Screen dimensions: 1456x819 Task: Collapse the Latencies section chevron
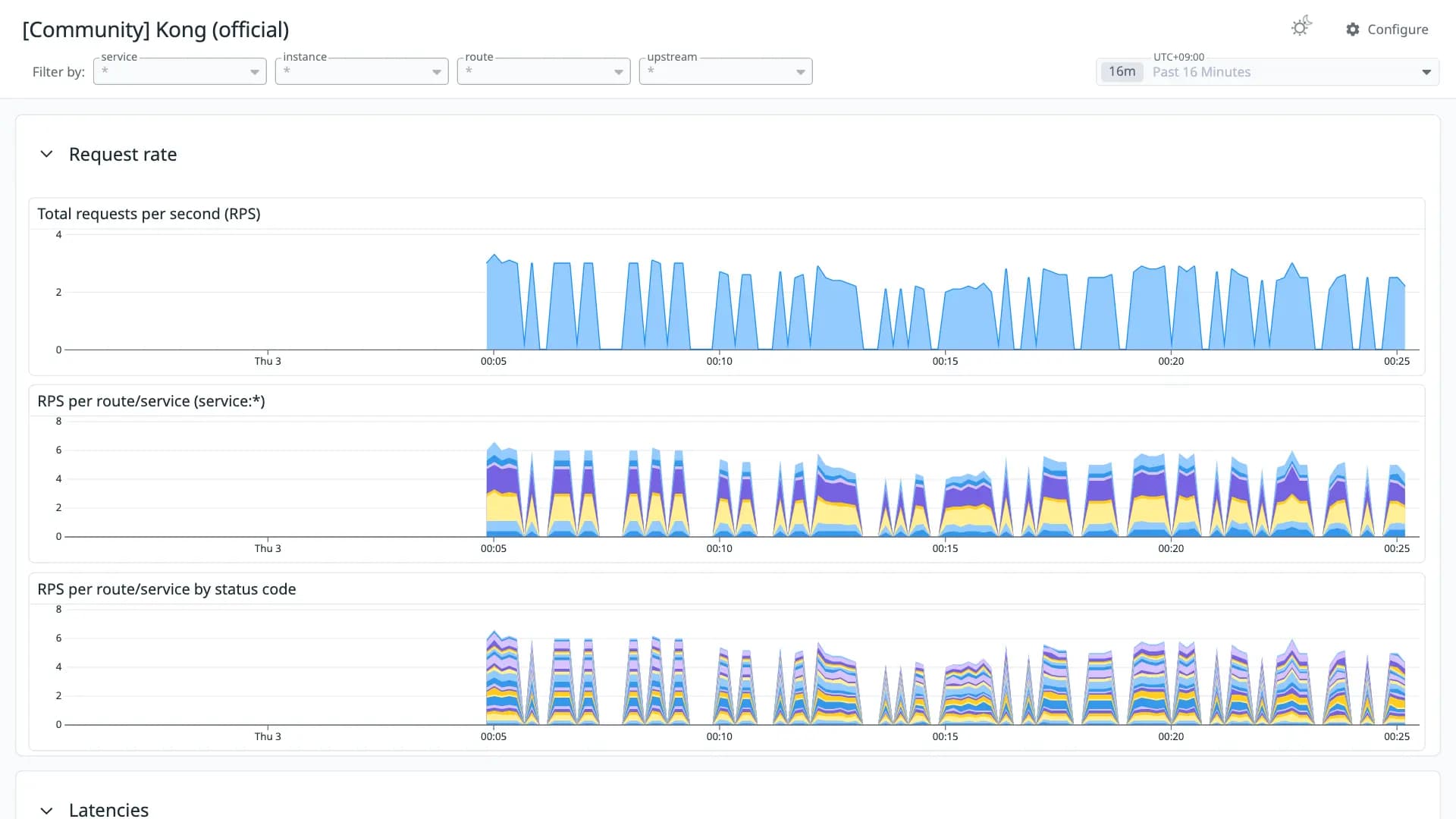click(x=46, y=810)
